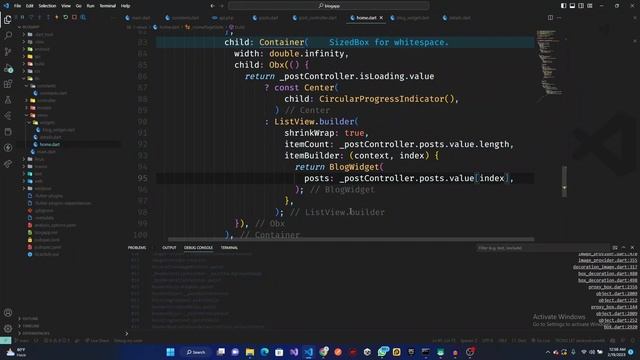Maximize the bottom panel size
Screen dimensions: 640x360
623,247
